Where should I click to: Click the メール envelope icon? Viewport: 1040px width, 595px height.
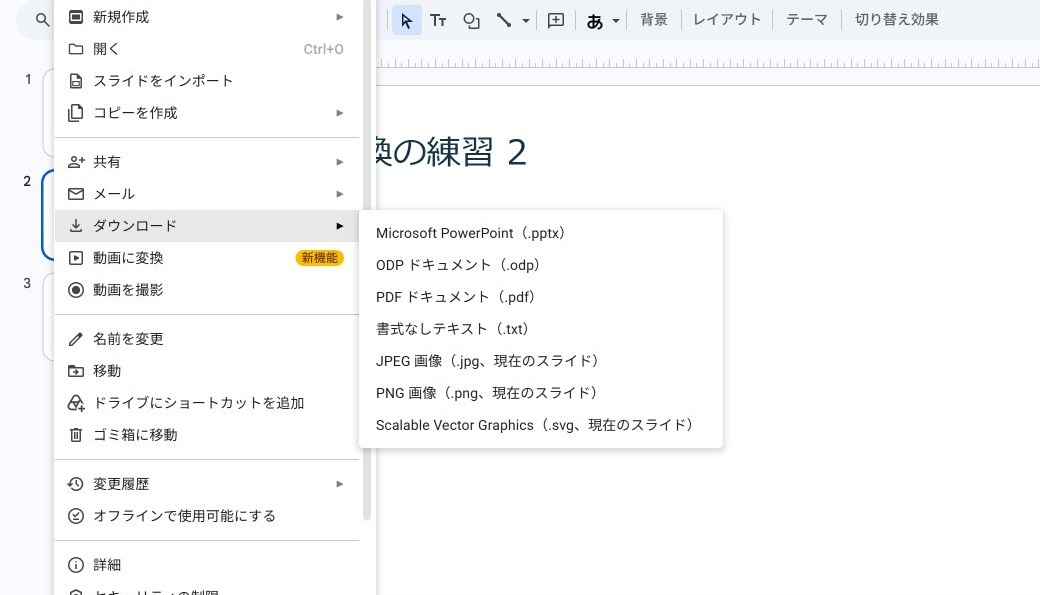point(76,194)
